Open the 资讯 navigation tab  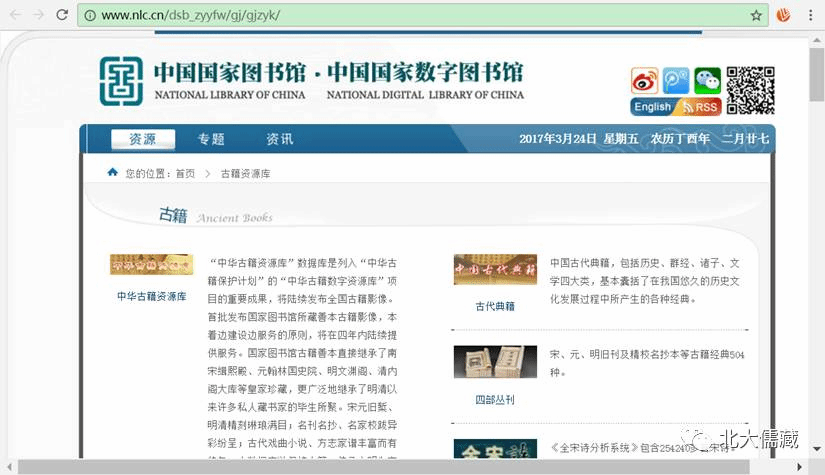click(x=280, y=139)
